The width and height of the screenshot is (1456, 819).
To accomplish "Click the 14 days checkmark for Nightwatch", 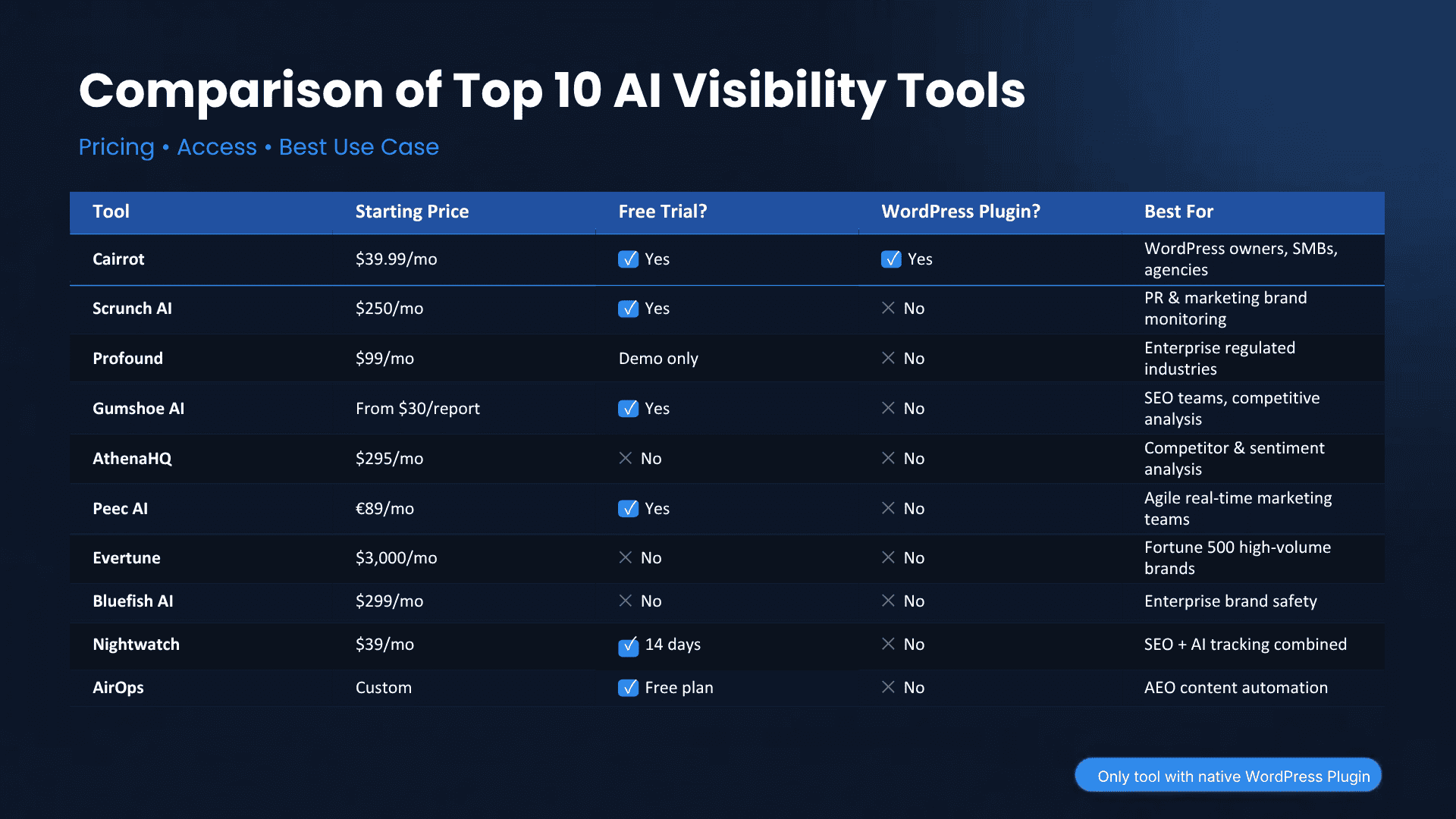I will [628, 646].
